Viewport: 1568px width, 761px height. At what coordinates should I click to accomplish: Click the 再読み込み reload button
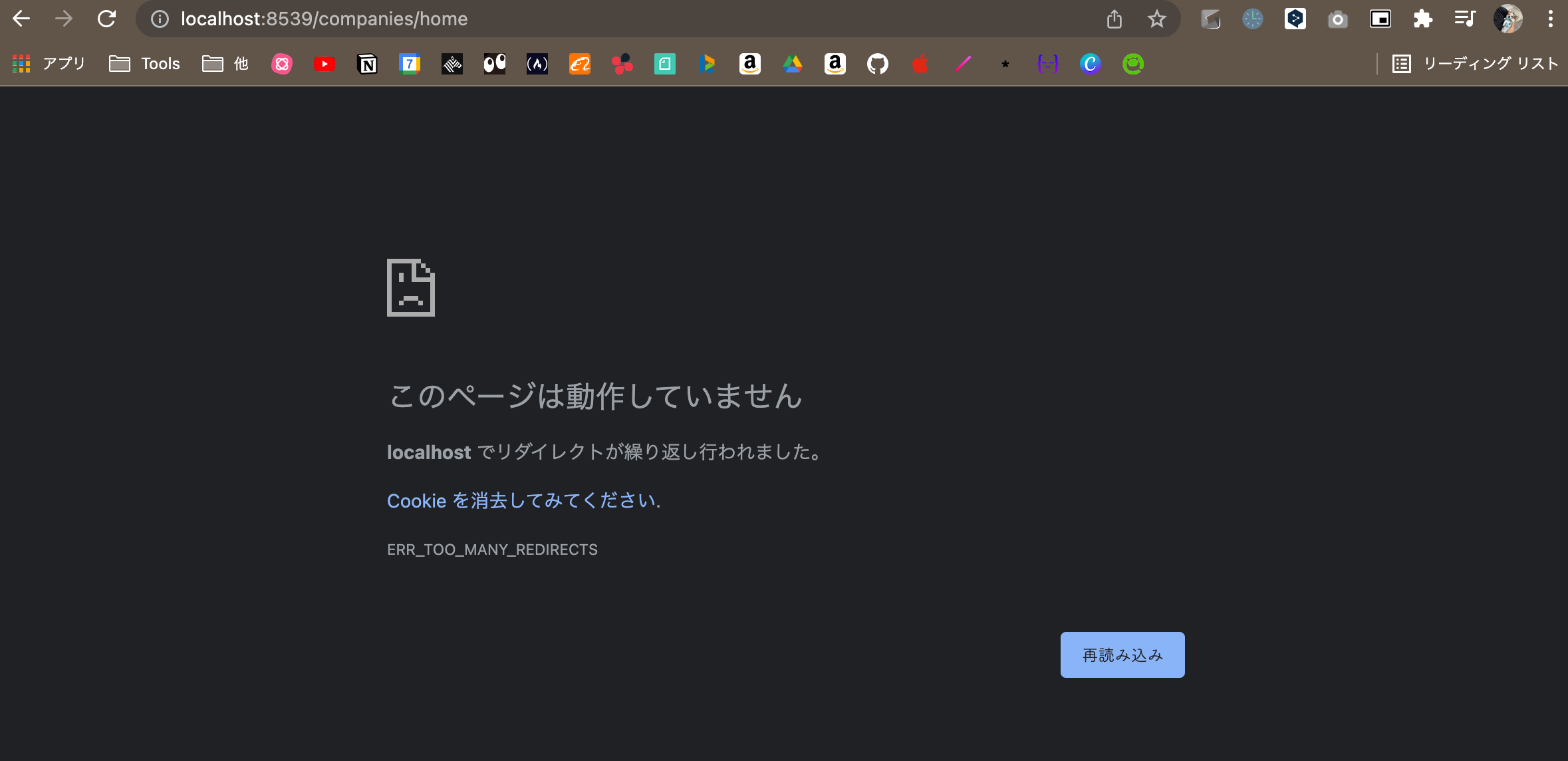(x=1121, y=655)
